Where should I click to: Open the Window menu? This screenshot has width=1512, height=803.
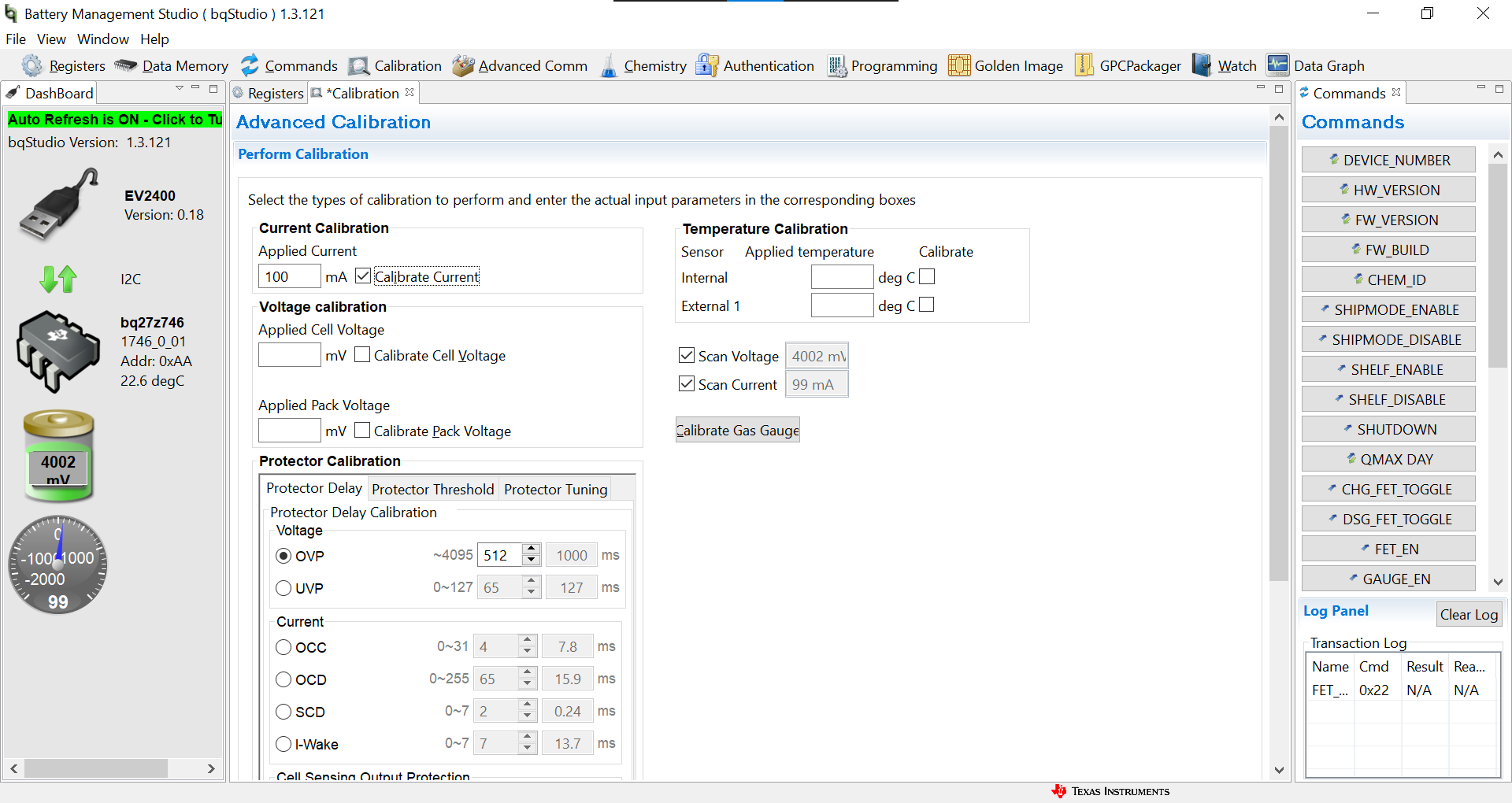(x=102, y=39)
